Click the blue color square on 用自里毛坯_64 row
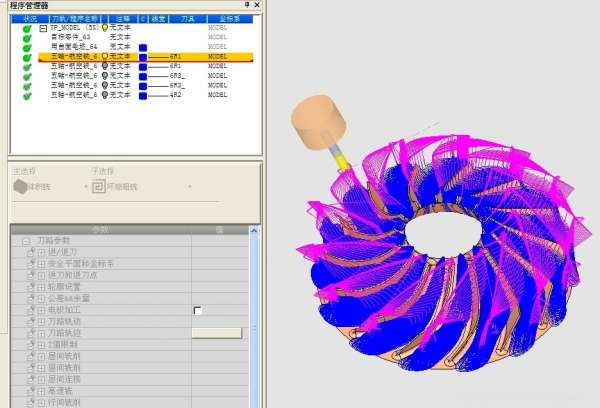Screen dimensions: 600x408 click(x=142, y=47)
